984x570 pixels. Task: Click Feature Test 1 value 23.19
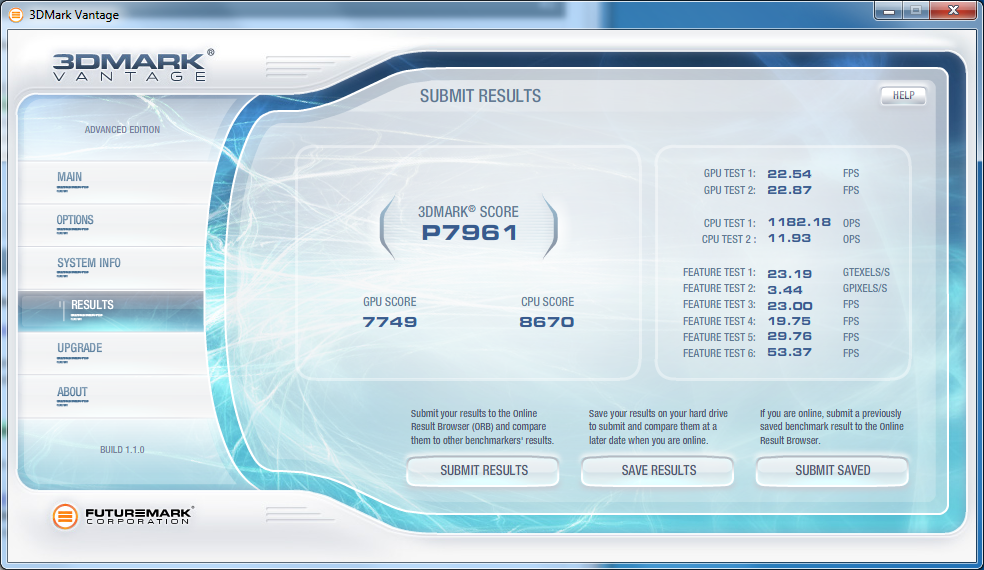pos(789,274)
